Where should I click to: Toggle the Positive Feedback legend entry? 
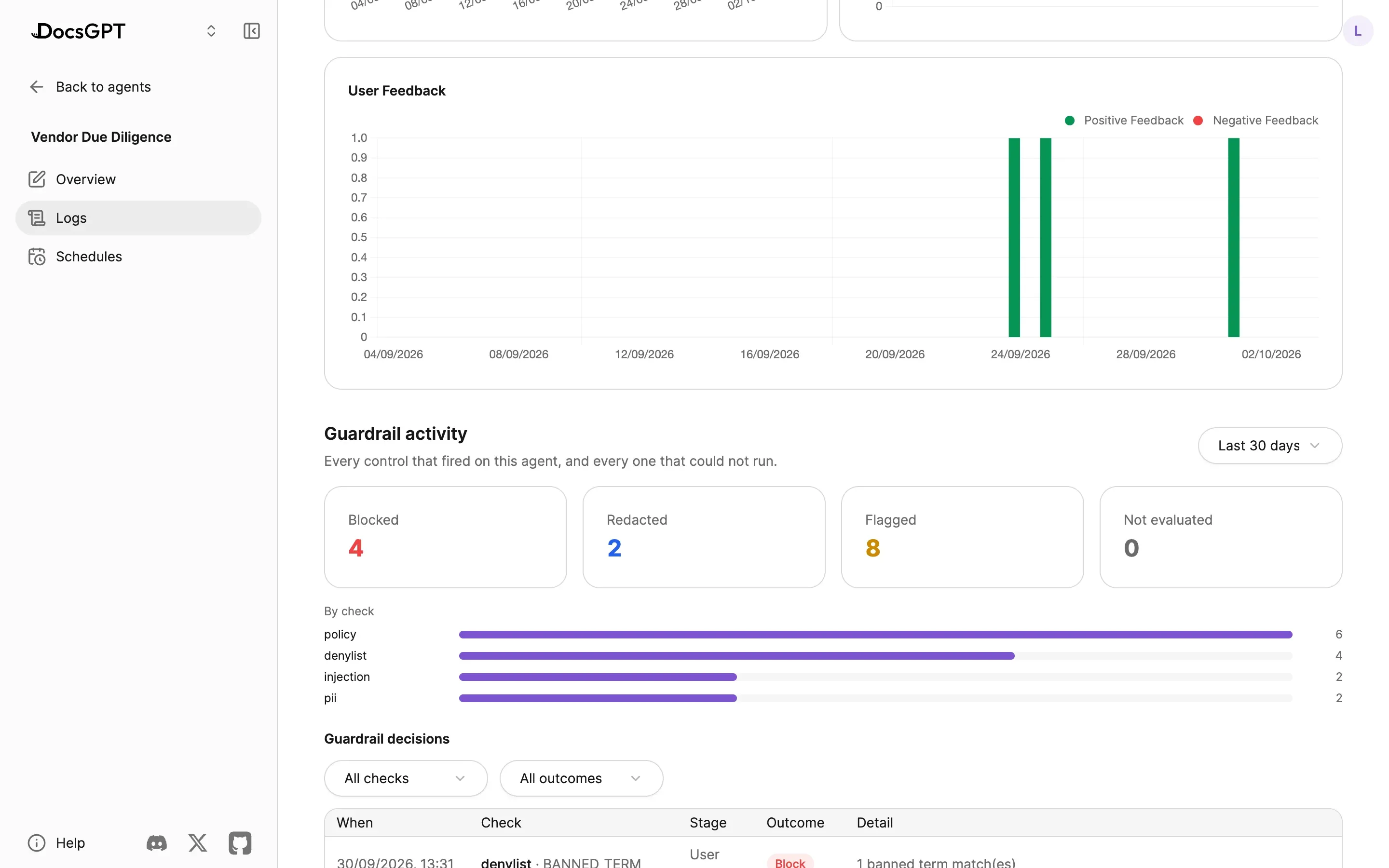(x=1124, y=121)
